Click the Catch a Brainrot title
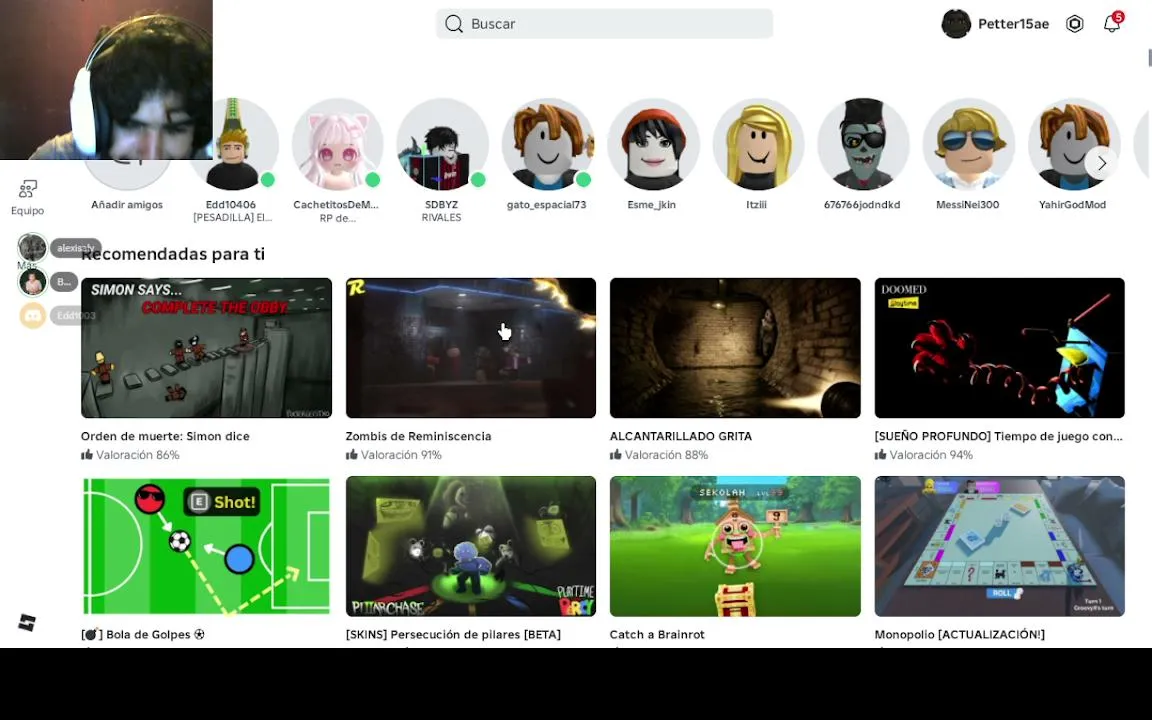Screen dimensions: 1152x720 coord(657,635)
